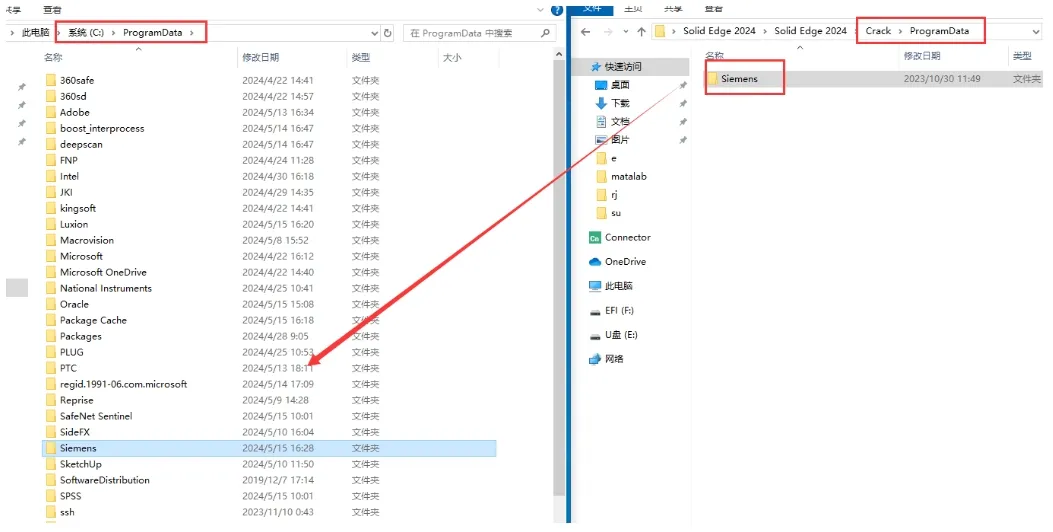Select the Oracle folder icon

click(x=51, y=304)
